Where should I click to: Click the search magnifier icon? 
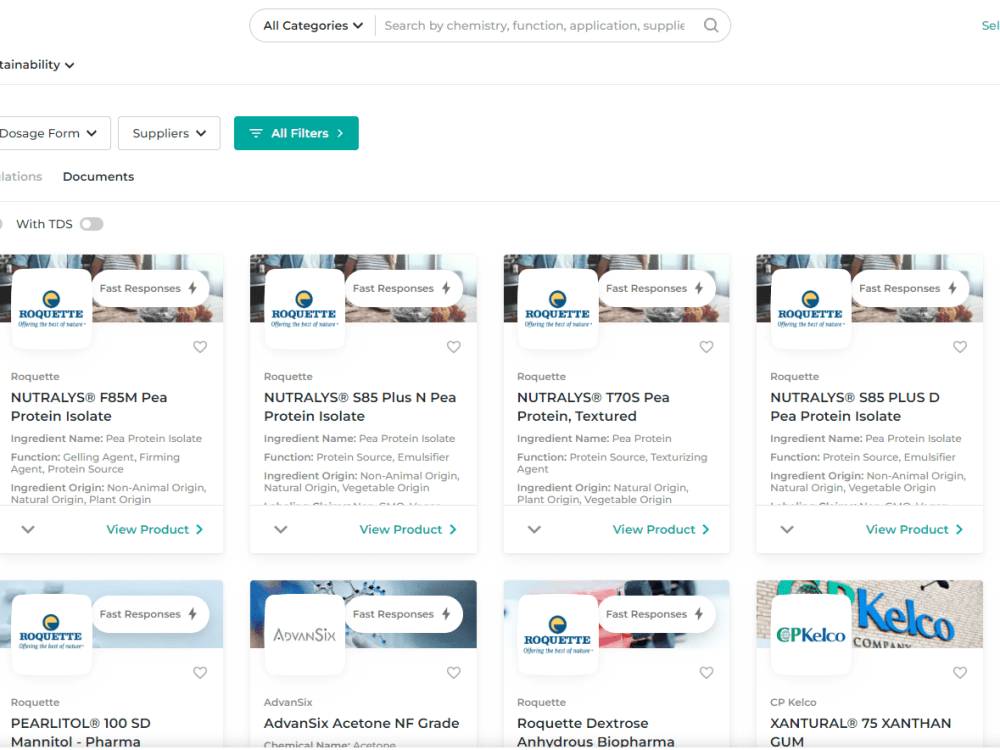710,26
